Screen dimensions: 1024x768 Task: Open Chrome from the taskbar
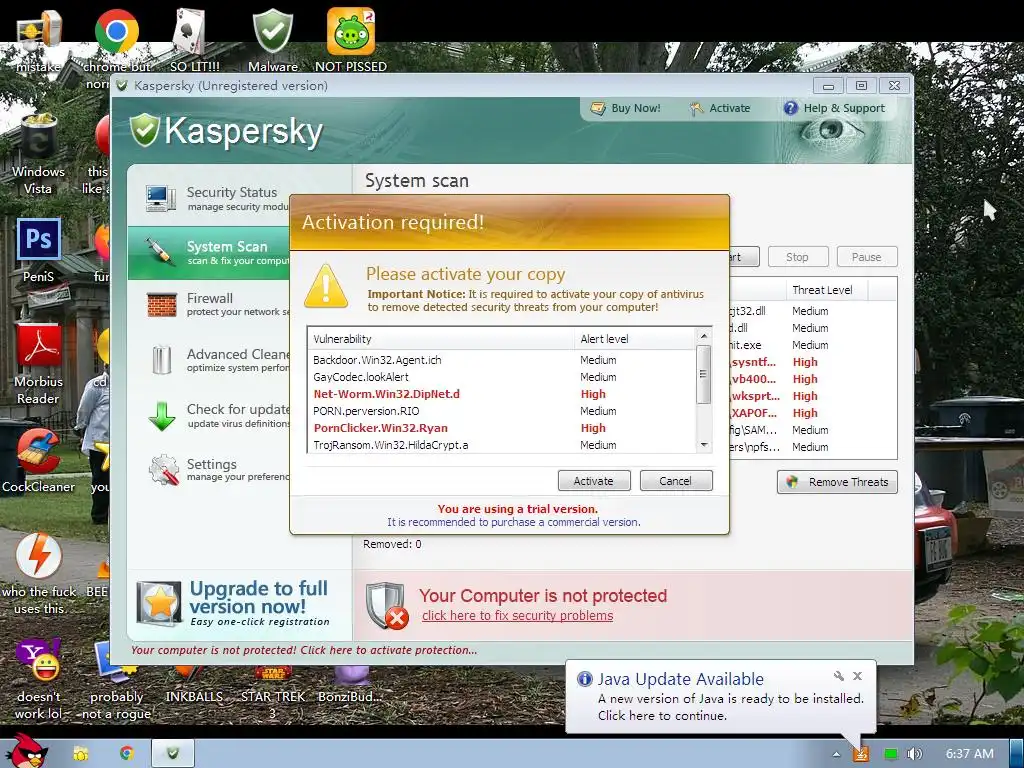click(127, 754)
